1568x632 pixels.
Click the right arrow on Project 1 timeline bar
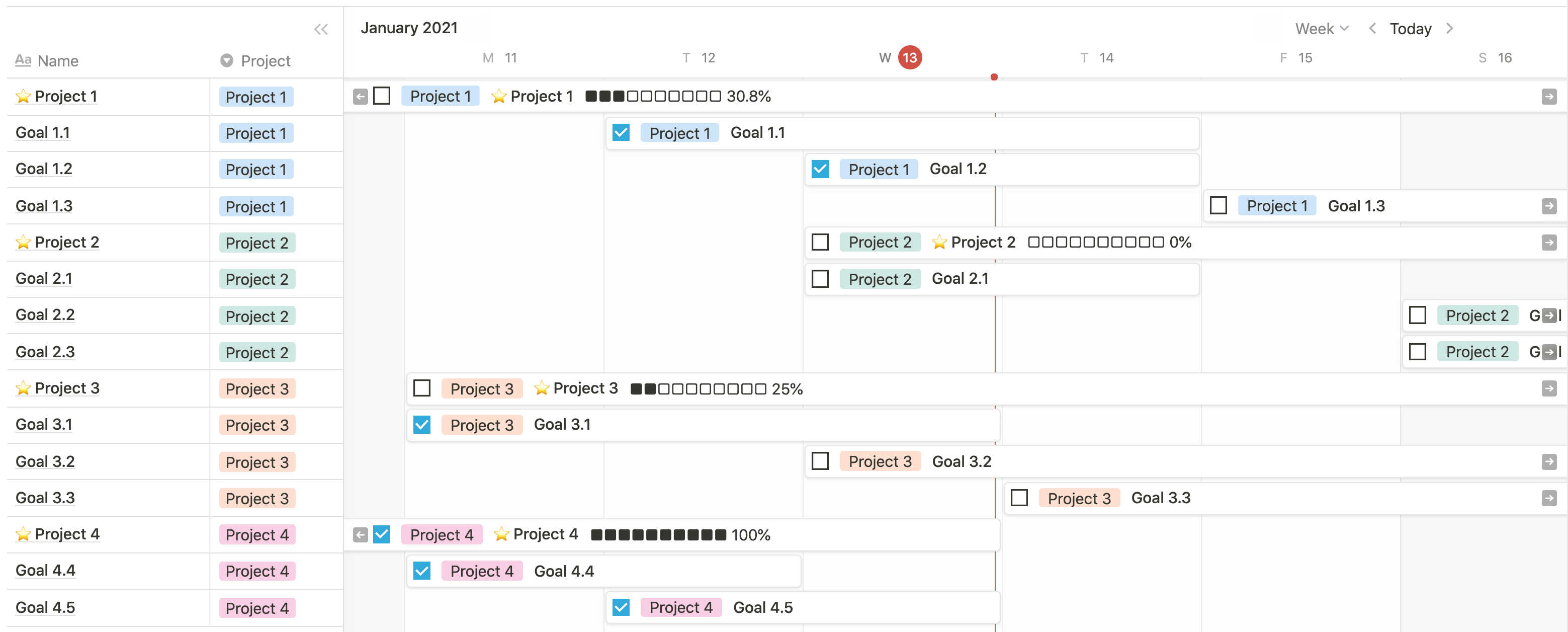(x=1549, y=97)
